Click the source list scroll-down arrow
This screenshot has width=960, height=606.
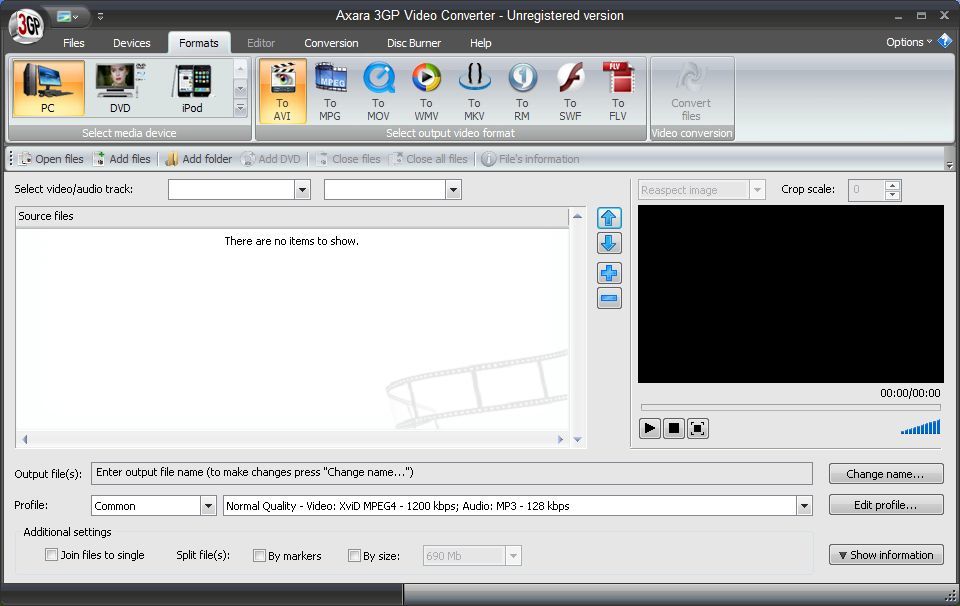pyautogui.click(x=577, y=440)
